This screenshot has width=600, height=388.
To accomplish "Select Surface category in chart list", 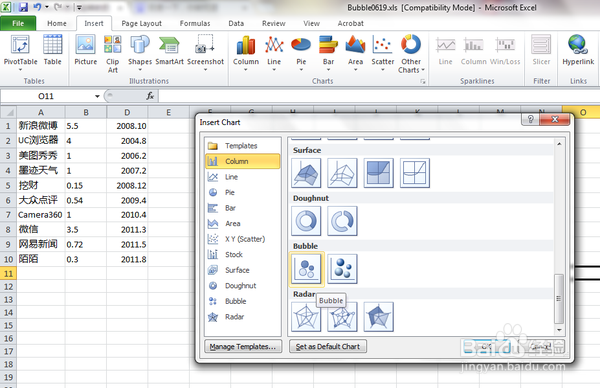I will coord(243,270).
